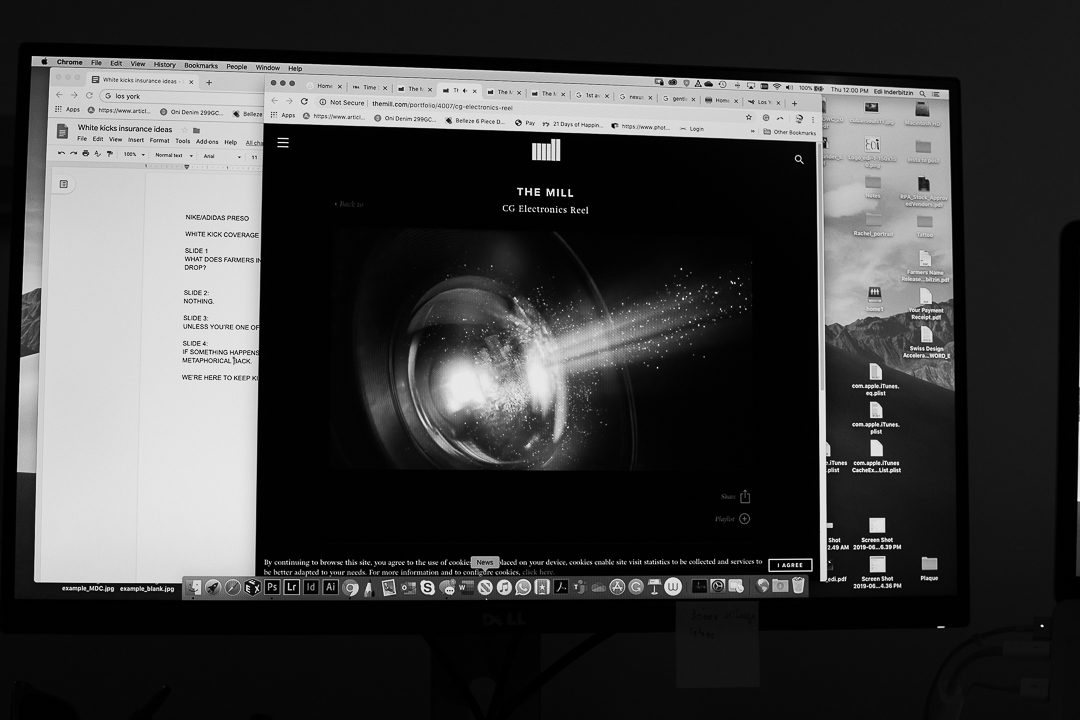Open Docs Tools menu
This screenshot has width=1080, height=720.
click(183, 141)
